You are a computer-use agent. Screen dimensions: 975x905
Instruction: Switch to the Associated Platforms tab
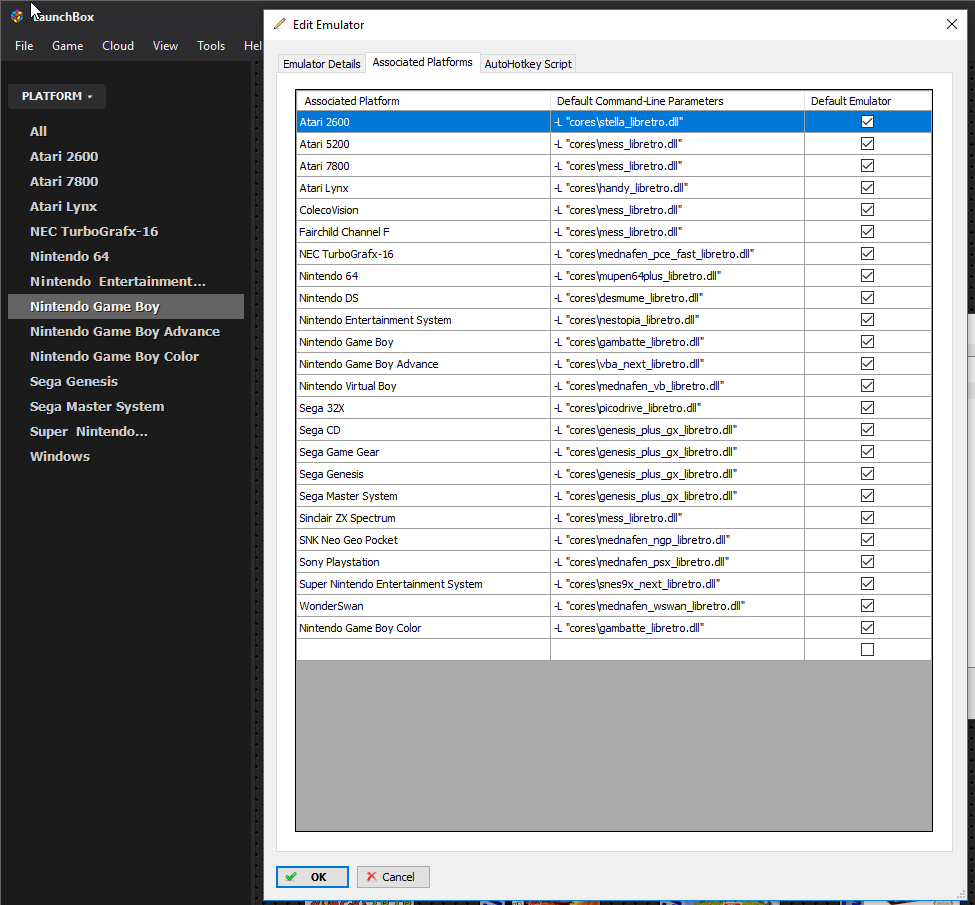tap(422, 62)
